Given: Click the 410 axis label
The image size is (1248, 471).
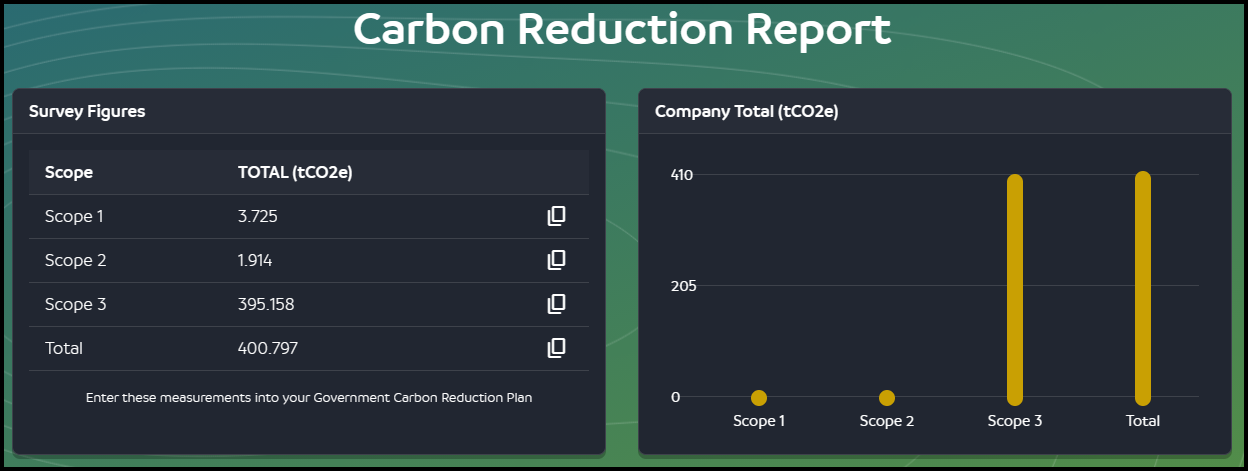Looking at the screenshot, I should [x=682, y=174].
